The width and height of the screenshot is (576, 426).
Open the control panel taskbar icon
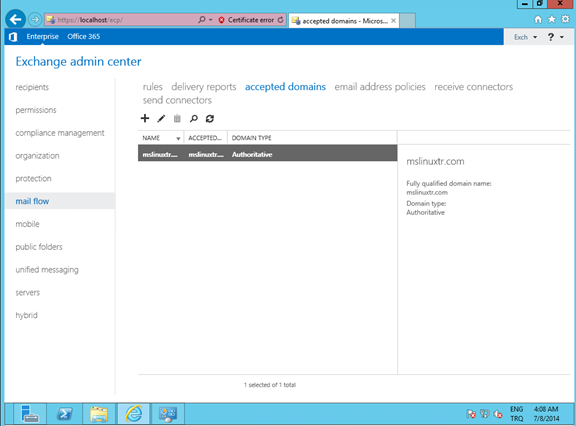pyautogui.click(x=168, y=414)
